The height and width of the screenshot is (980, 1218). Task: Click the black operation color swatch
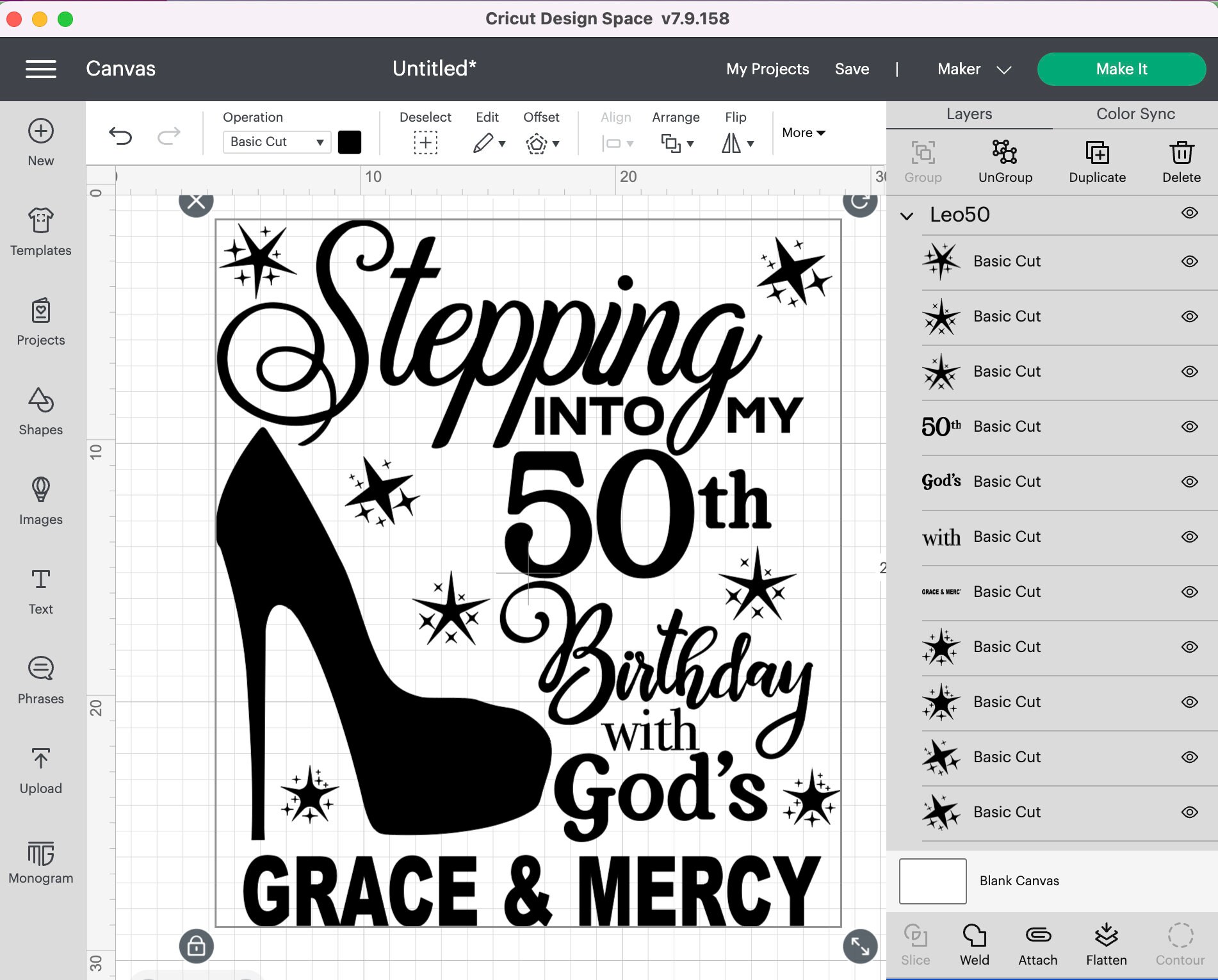[350, 142]
